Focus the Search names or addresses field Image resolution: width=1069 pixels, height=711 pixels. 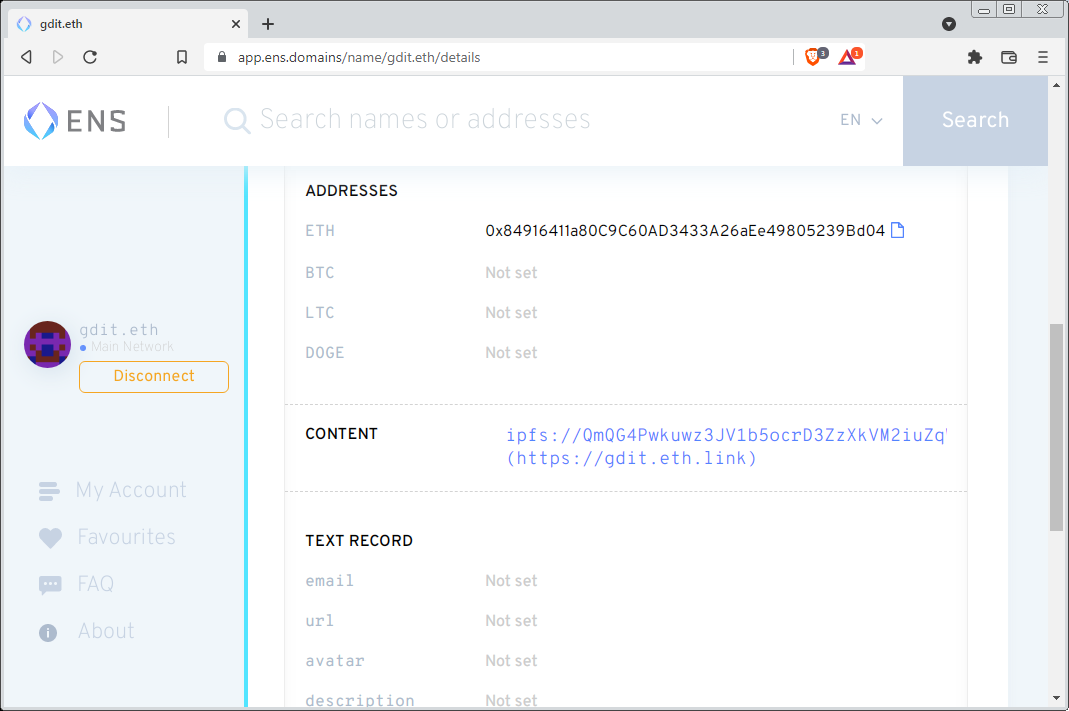coord(425,120)
